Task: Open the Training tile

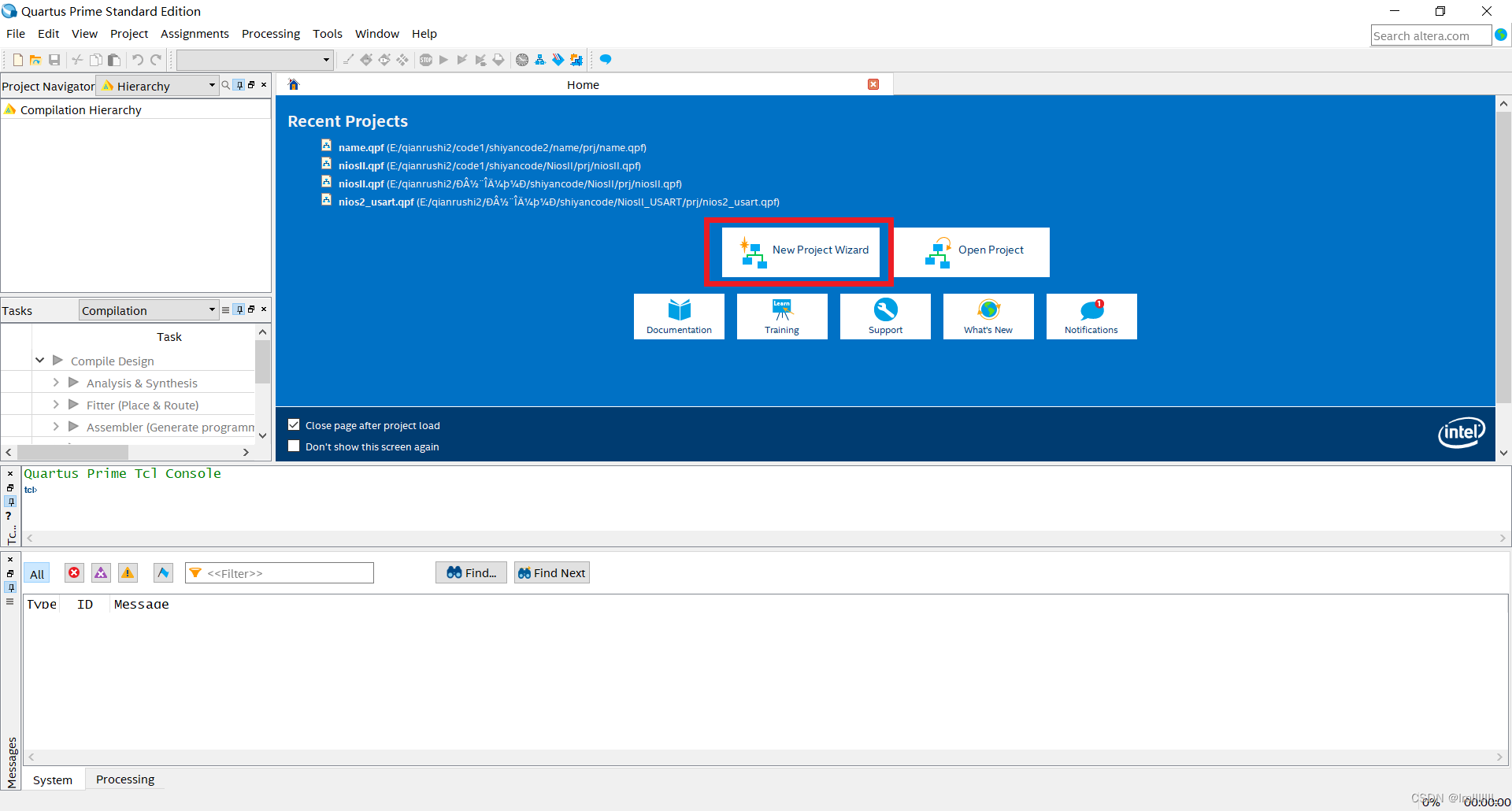Action: [x=782, y=317]
